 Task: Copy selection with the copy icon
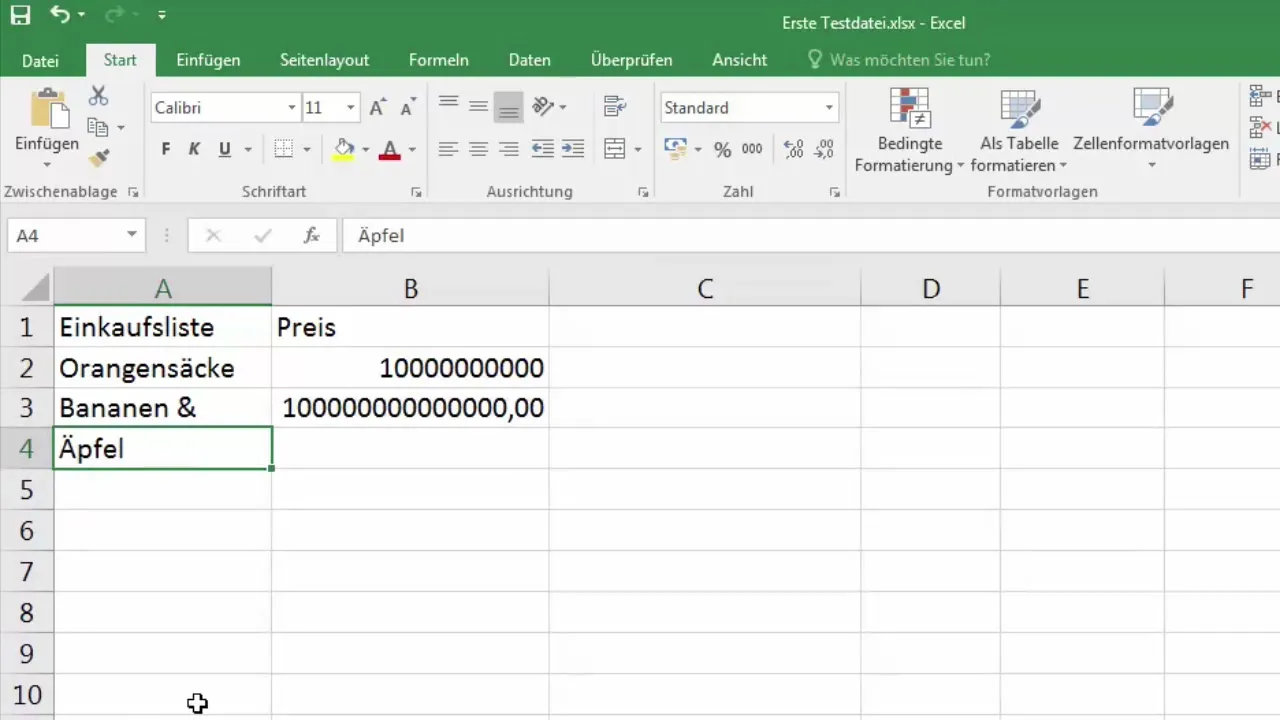pyautogui.click(x=98, y=127)
